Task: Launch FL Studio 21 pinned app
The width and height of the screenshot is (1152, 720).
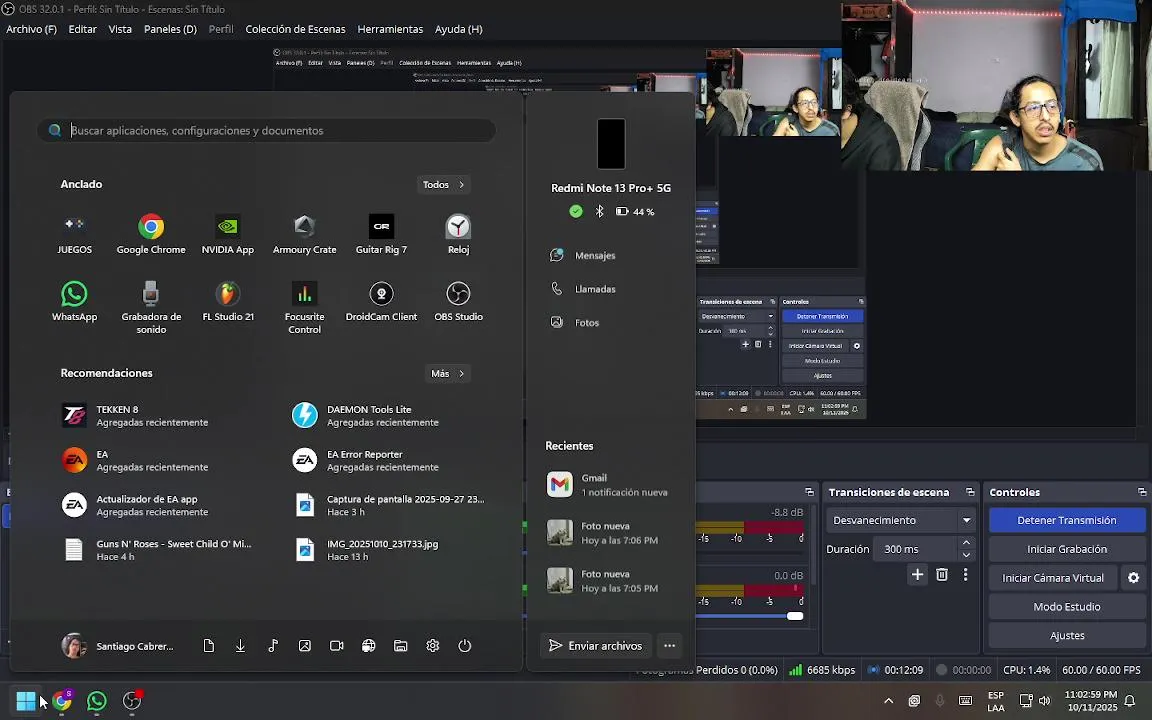Action: [228, 302]
